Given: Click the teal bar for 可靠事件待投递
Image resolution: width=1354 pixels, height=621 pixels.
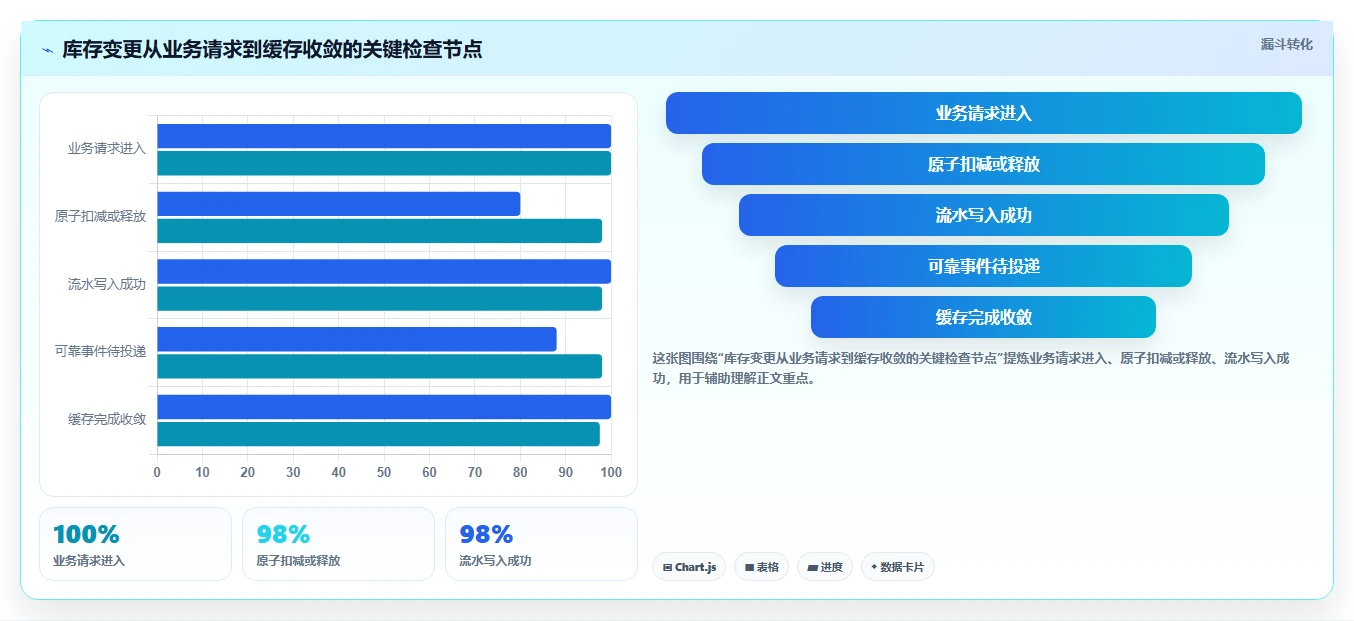Looking at the screenshot, I should coord(380,366).
